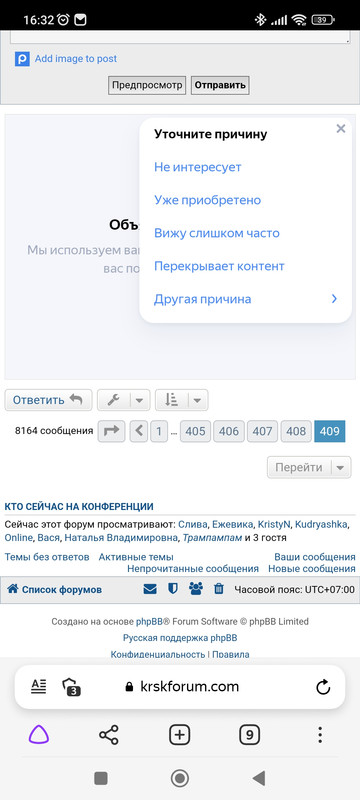
Task: Open Ваши сообщения link
Action: click(315, 557)
